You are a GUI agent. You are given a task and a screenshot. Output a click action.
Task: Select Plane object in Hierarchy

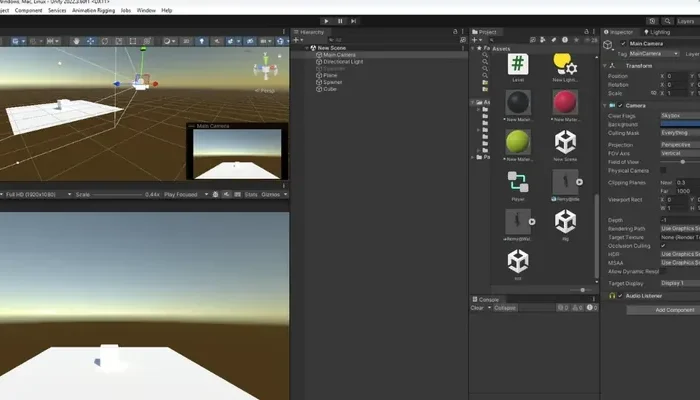point(330,75)
